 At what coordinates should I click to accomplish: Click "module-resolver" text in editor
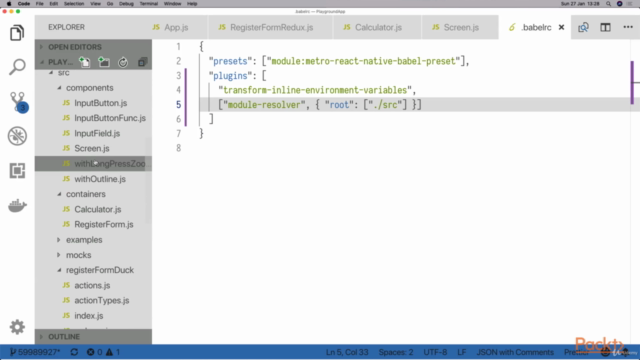(264, 104)
